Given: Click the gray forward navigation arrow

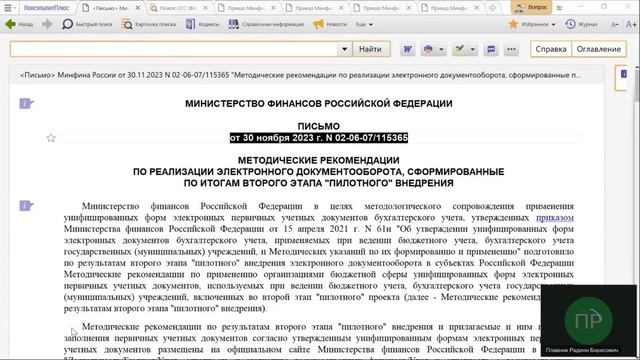Looking at the screenshot, I should click(47, 24).
